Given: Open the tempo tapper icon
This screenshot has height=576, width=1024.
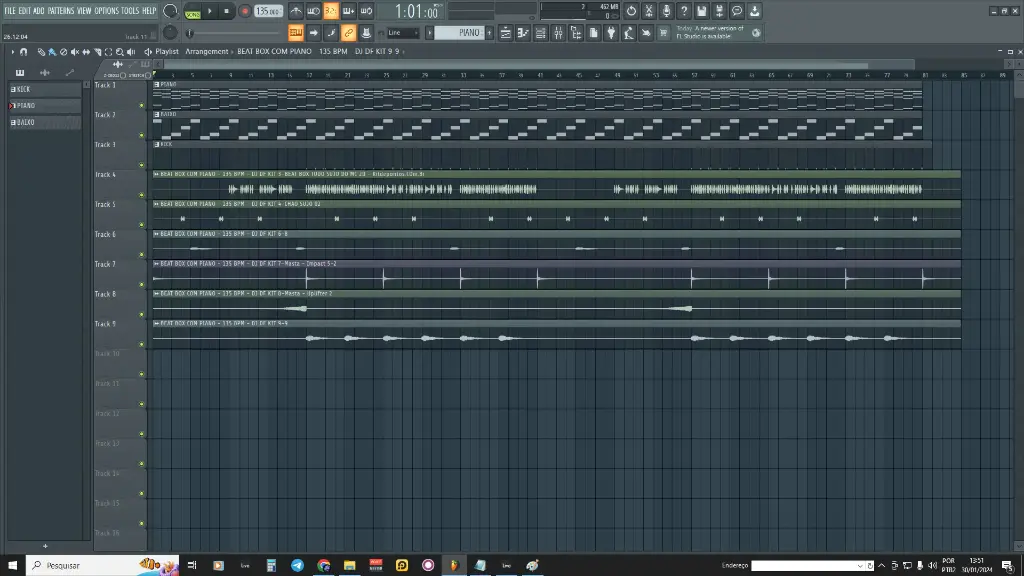Looking at the screenshot, I should [x=629, y=33].
